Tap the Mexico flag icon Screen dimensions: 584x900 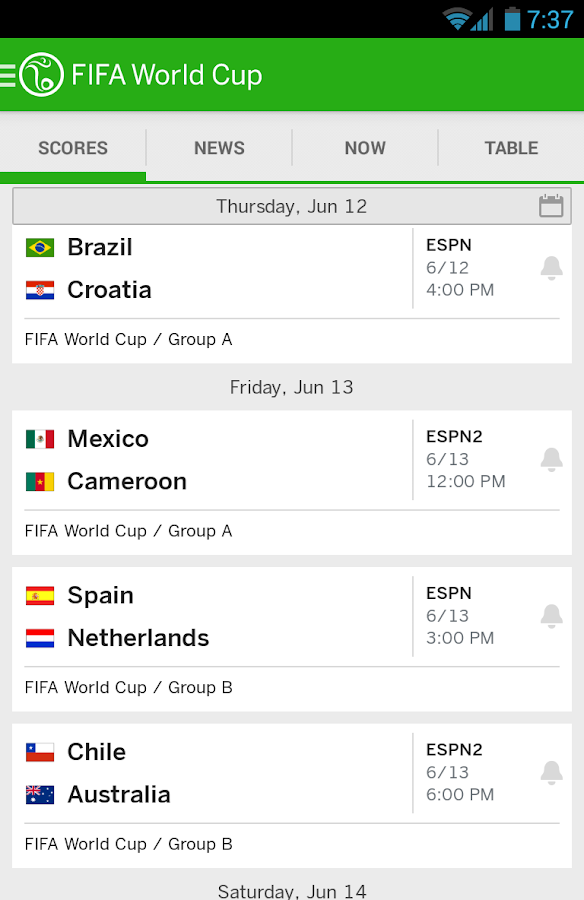pos(40,440)
